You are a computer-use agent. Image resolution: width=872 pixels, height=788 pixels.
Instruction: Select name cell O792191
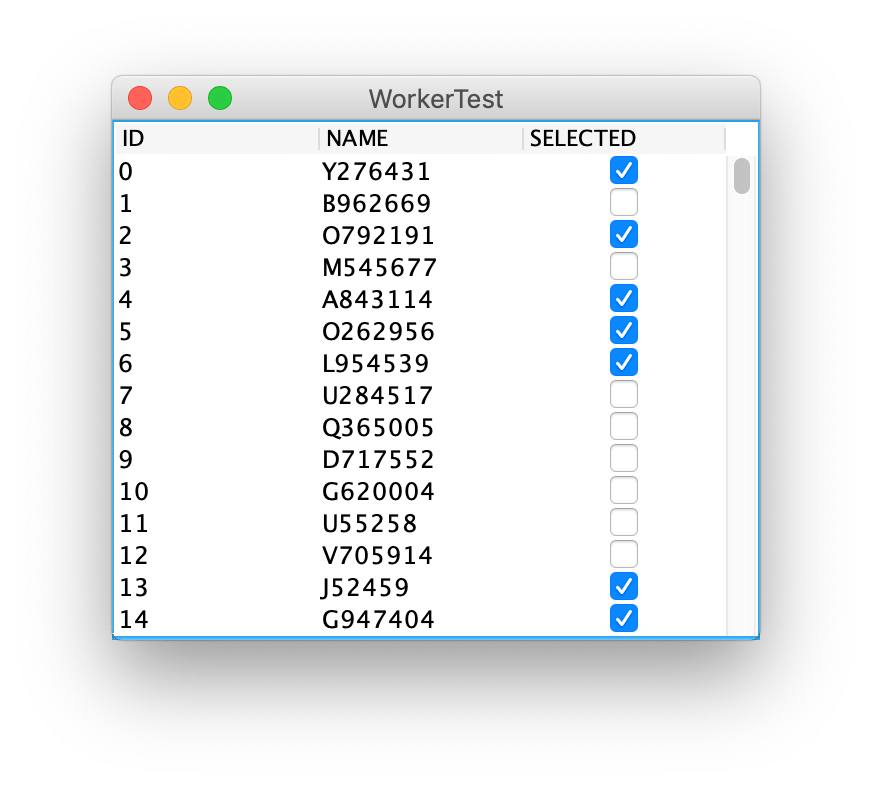(x=421, y=235)
